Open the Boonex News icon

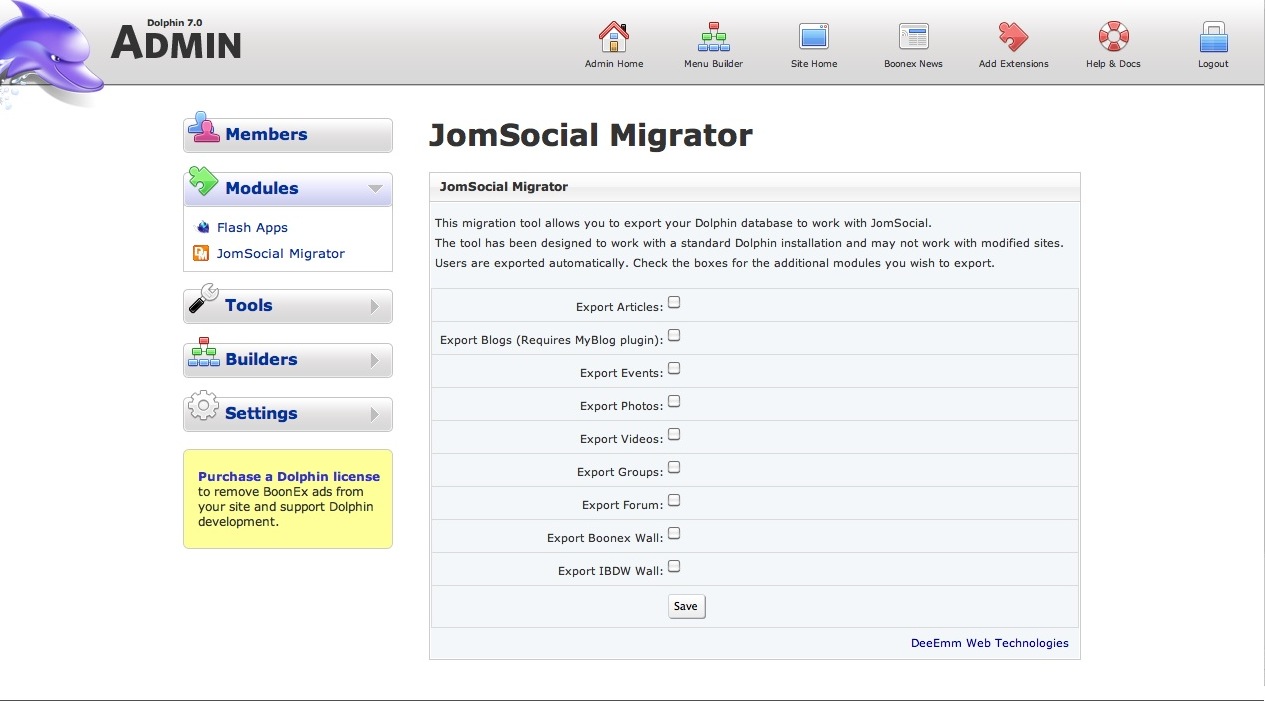914,37
